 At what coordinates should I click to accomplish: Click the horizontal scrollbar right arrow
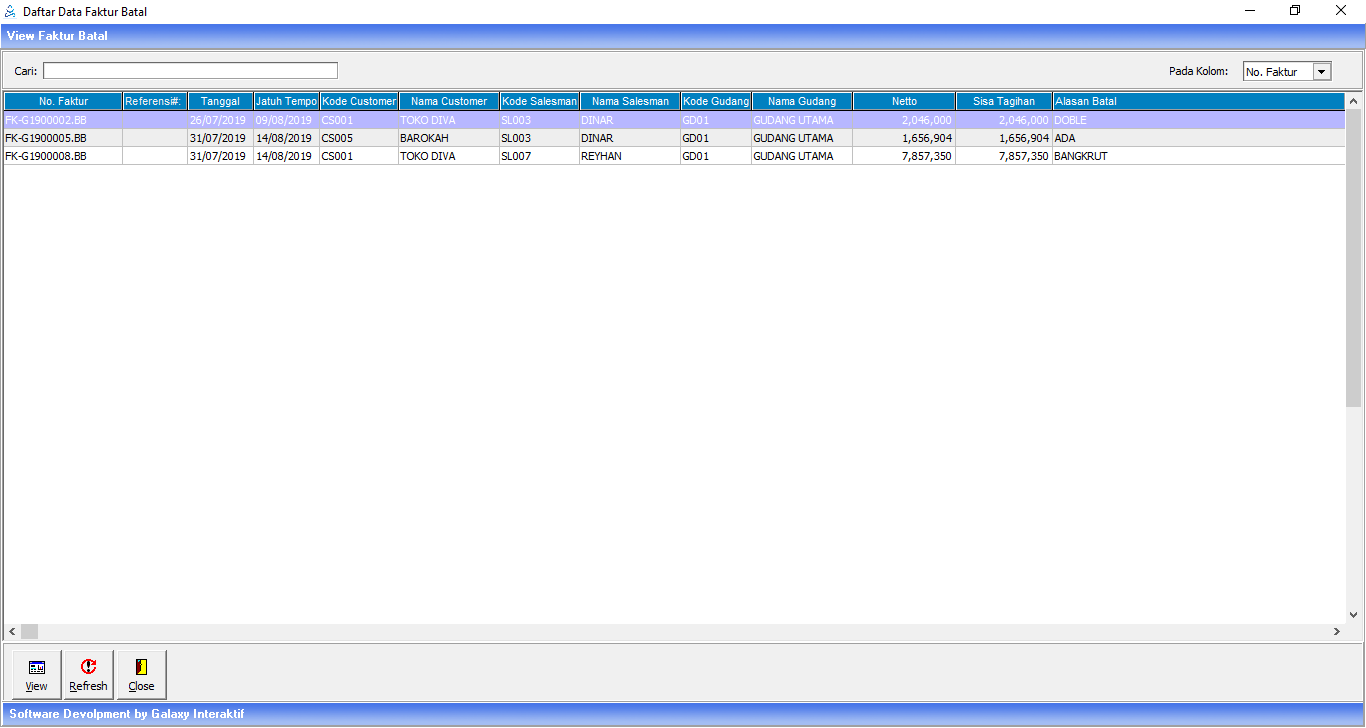coord(1337,632)
